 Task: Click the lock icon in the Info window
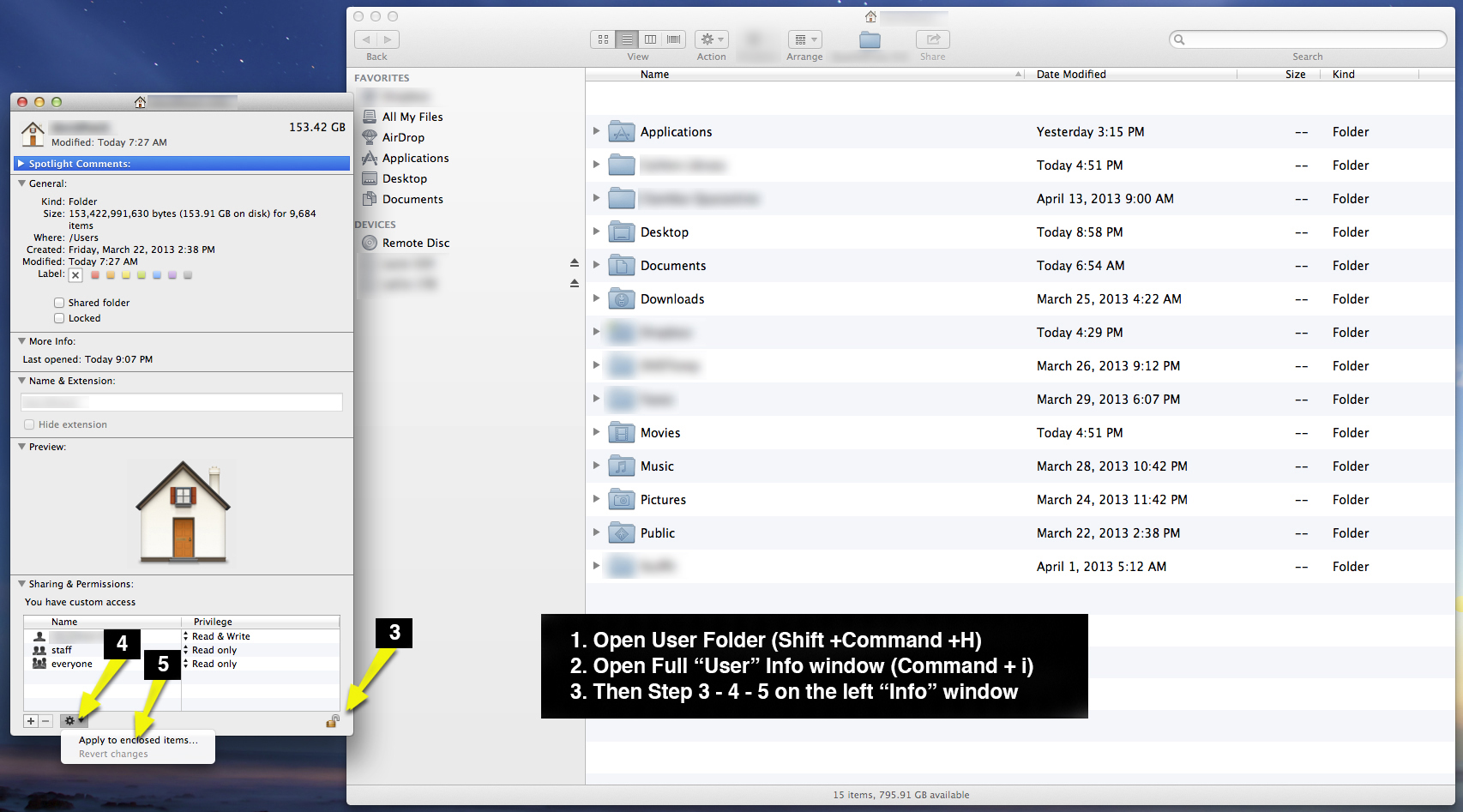pyautogui.click(x=333, y=721)
